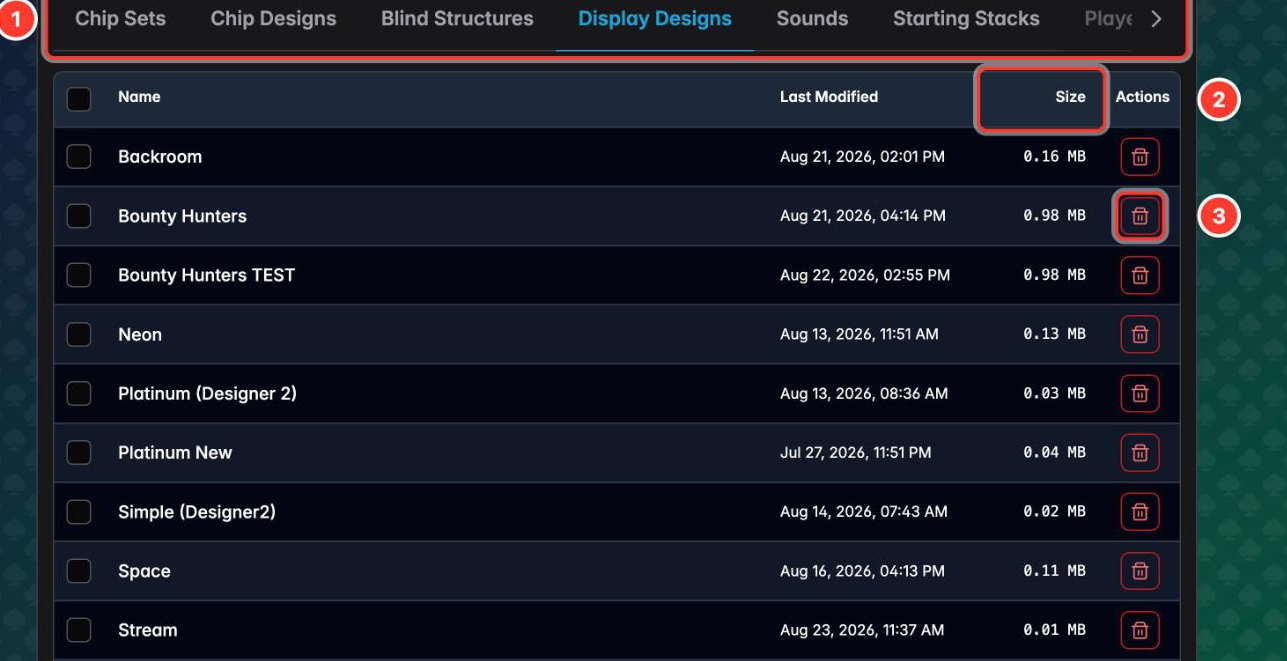Image resolution: width=1287 pixels, height=661 pixels.
Task: Check the Backroom row checkbox
Action: coord(79,157)
